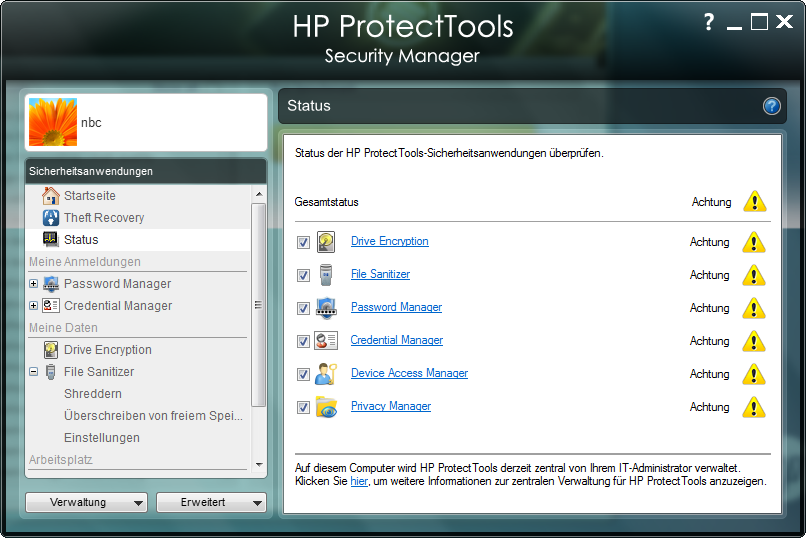Select Shreddern under File Sanitizer

point(93,394)
